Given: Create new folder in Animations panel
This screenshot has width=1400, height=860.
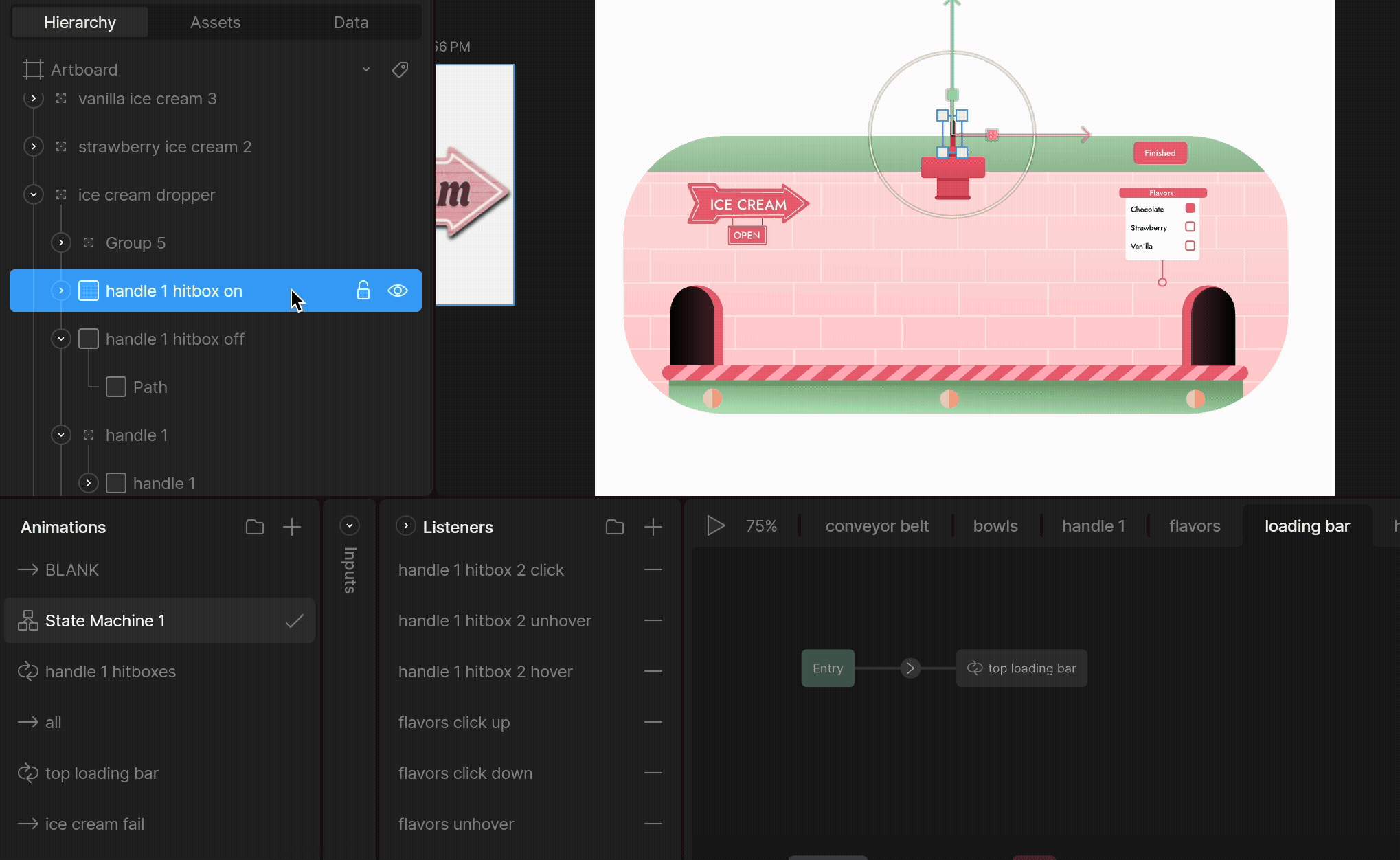Looking at the screenshot, I should pos(255,527).
